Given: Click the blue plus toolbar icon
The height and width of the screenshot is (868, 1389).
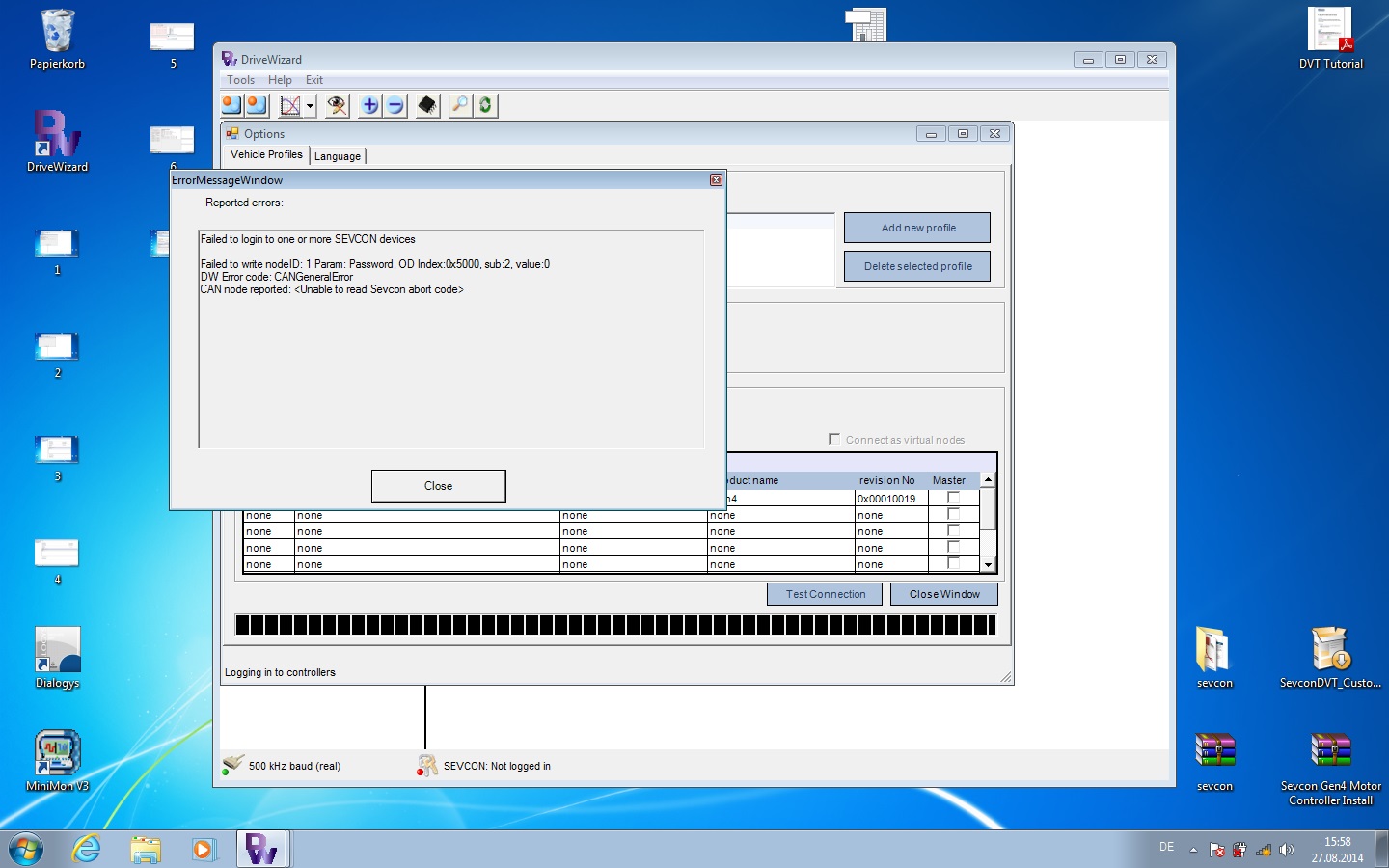Looking at the screenshot, I should tap(369, 105).
